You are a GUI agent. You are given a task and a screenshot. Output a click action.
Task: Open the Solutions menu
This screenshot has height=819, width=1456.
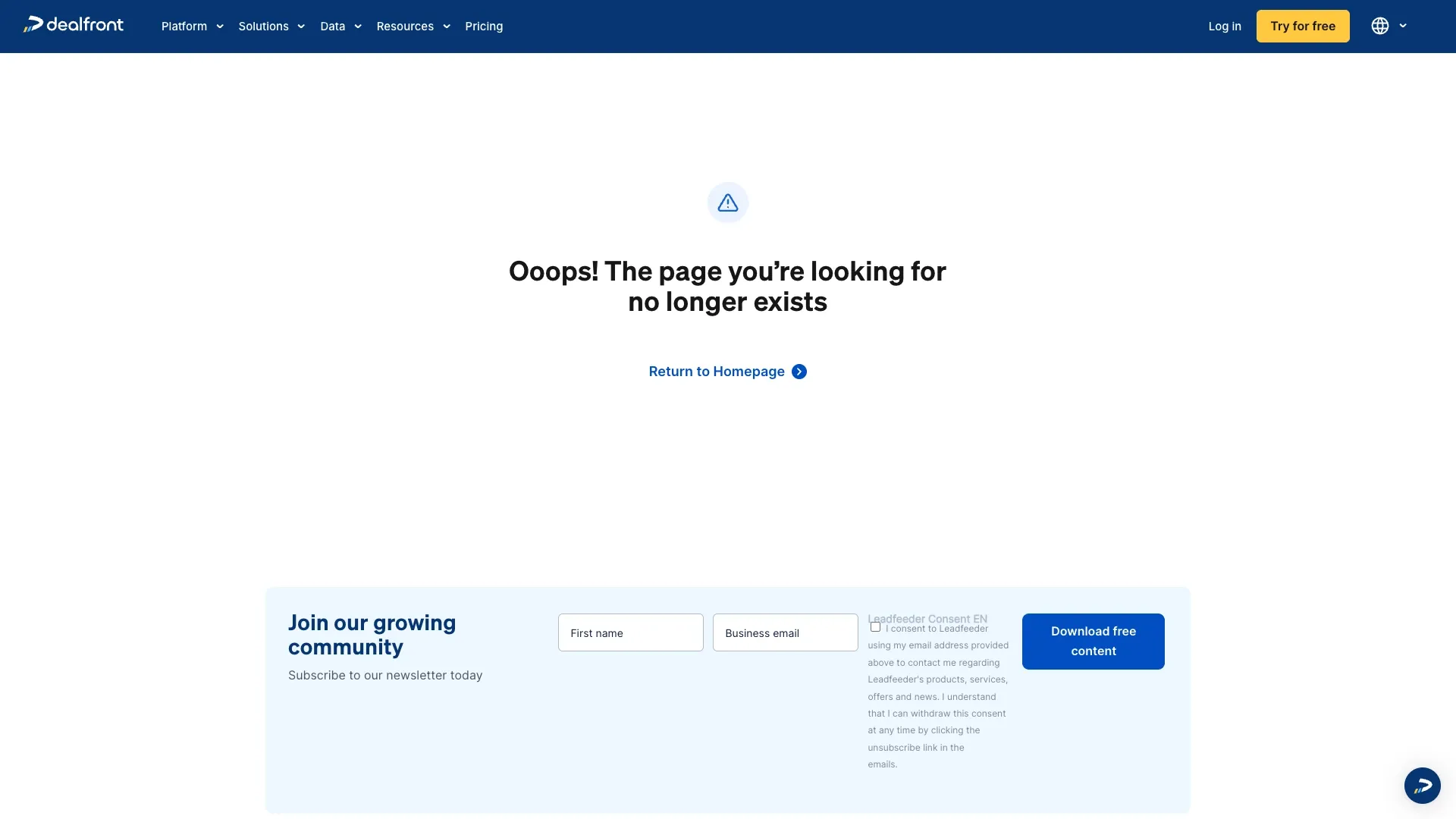[x=263, y=27]
